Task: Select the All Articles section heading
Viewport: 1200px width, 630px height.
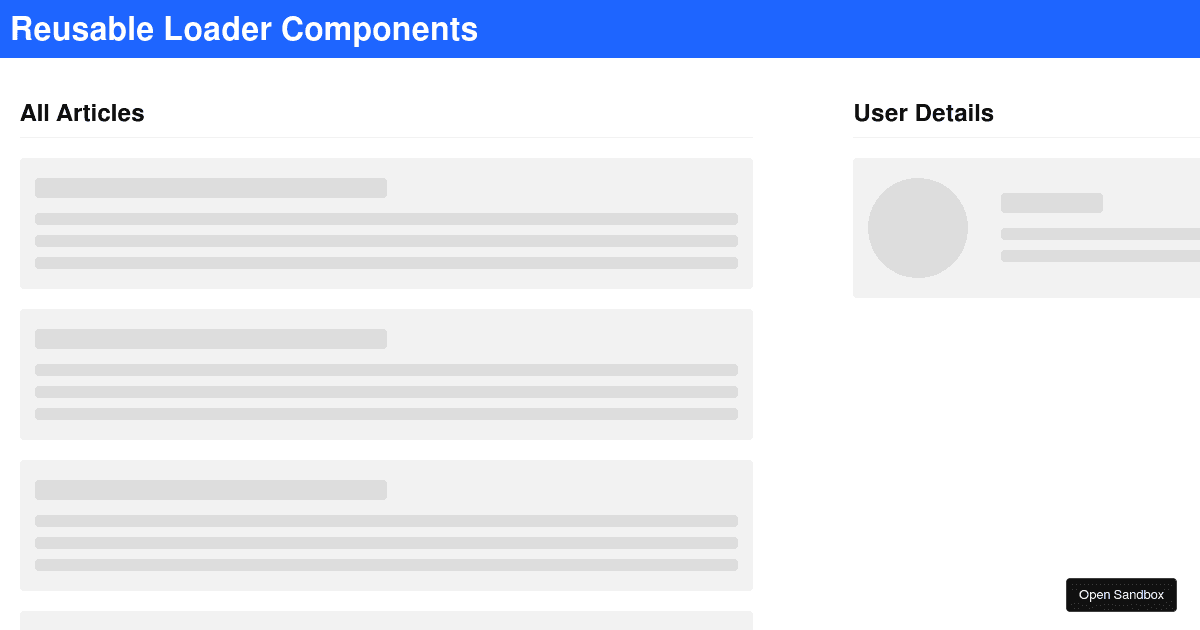Action: click(82, 113)
